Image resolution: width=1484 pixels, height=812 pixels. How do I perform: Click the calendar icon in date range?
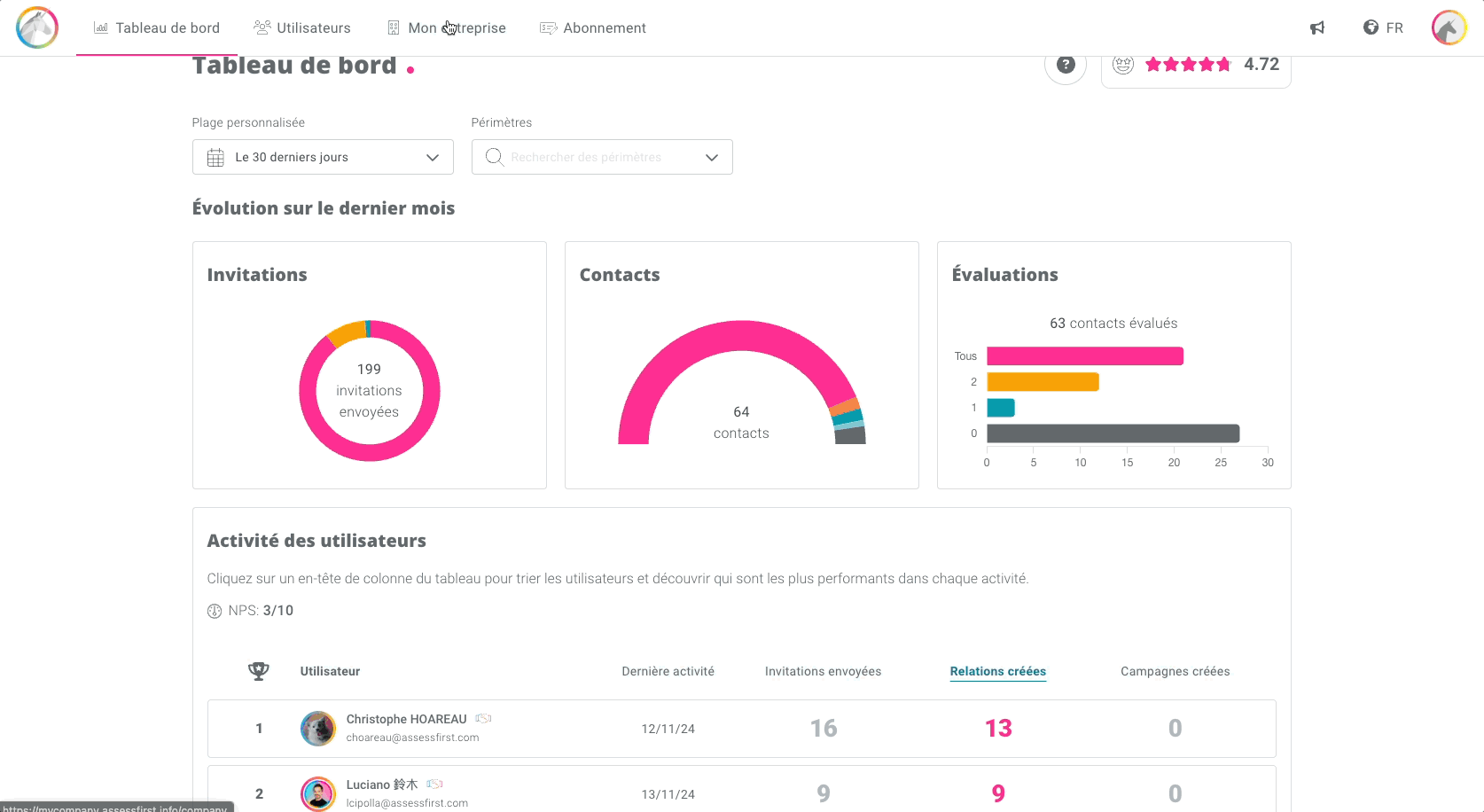click(x=215, y=158)
